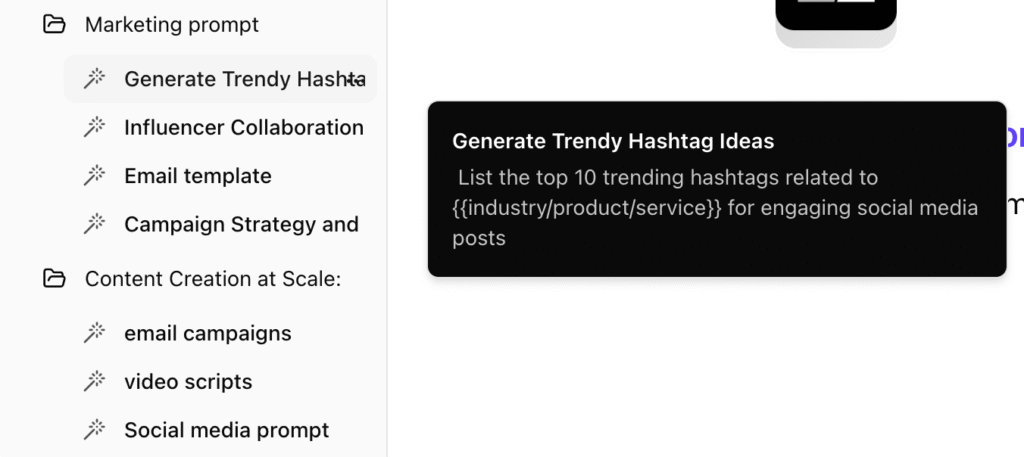This screenshot has width=1024, height=457.
Task: Collapse the Content Creation at Scale: folder label
Action: click(213, 279)
